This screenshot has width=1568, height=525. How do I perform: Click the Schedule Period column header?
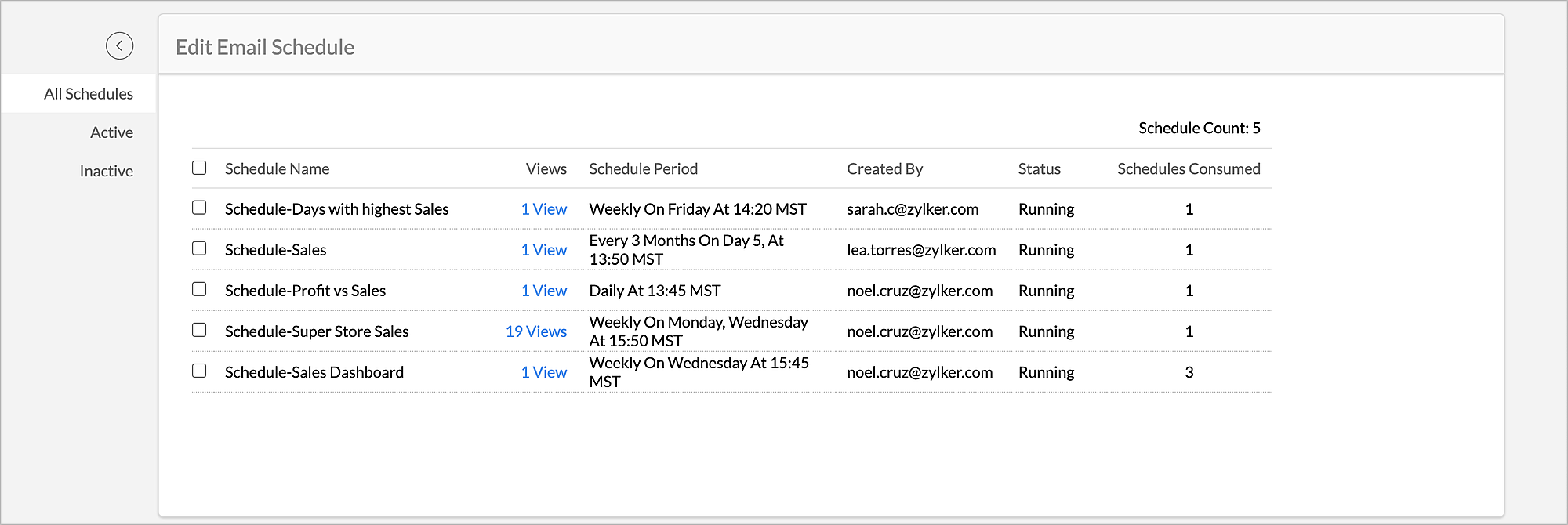pyautogui.click(x=643, y=169)
